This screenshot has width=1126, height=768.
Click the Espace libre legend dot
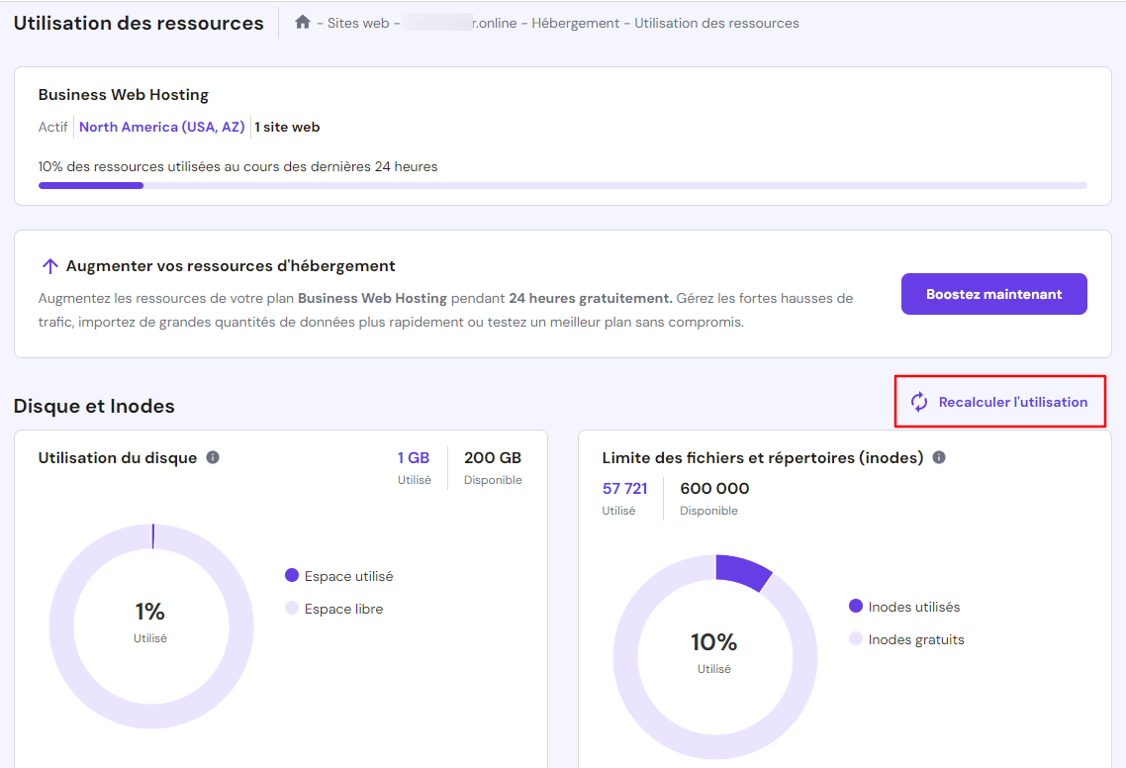click(291, 608)
